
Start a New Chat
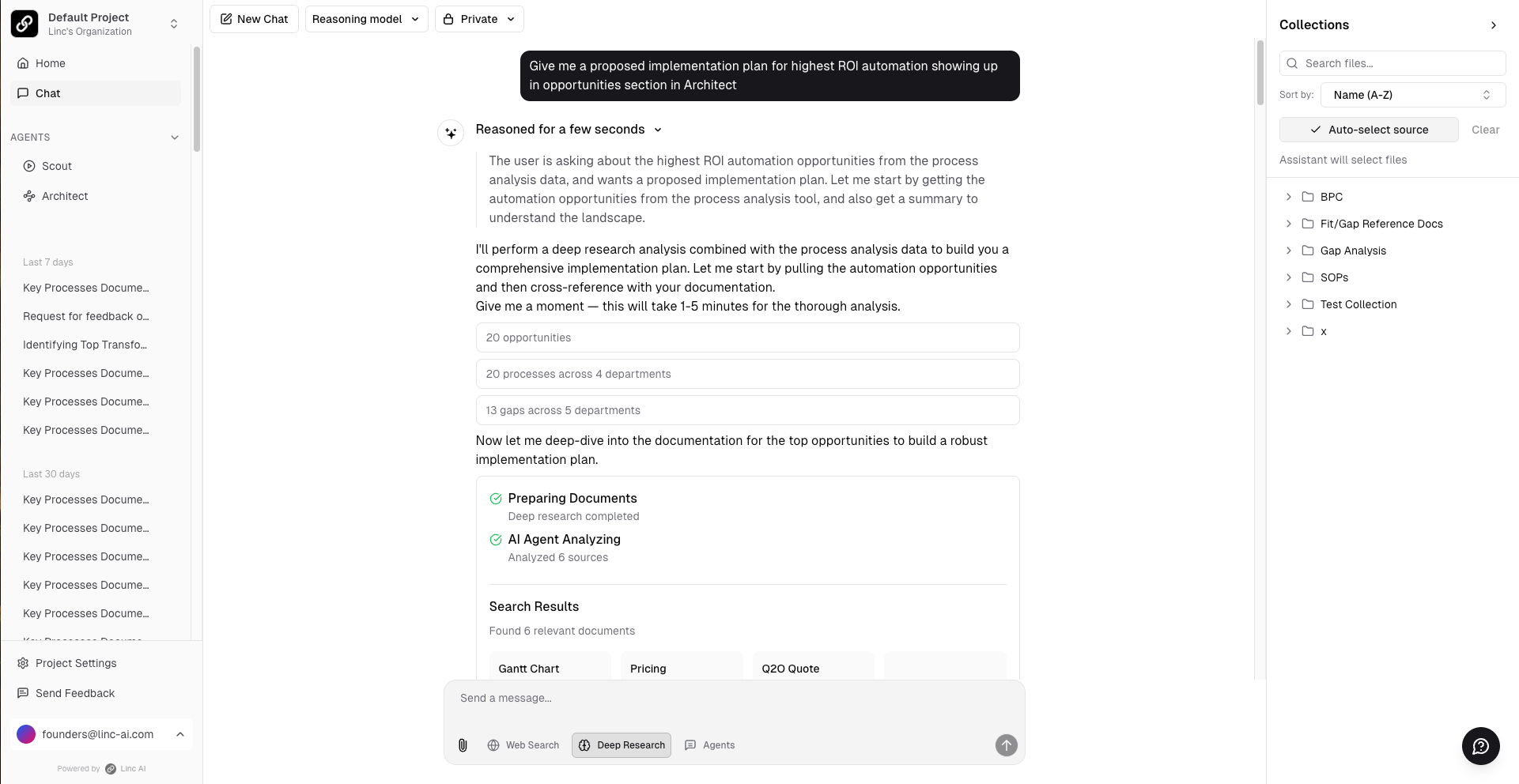[254, 19]
